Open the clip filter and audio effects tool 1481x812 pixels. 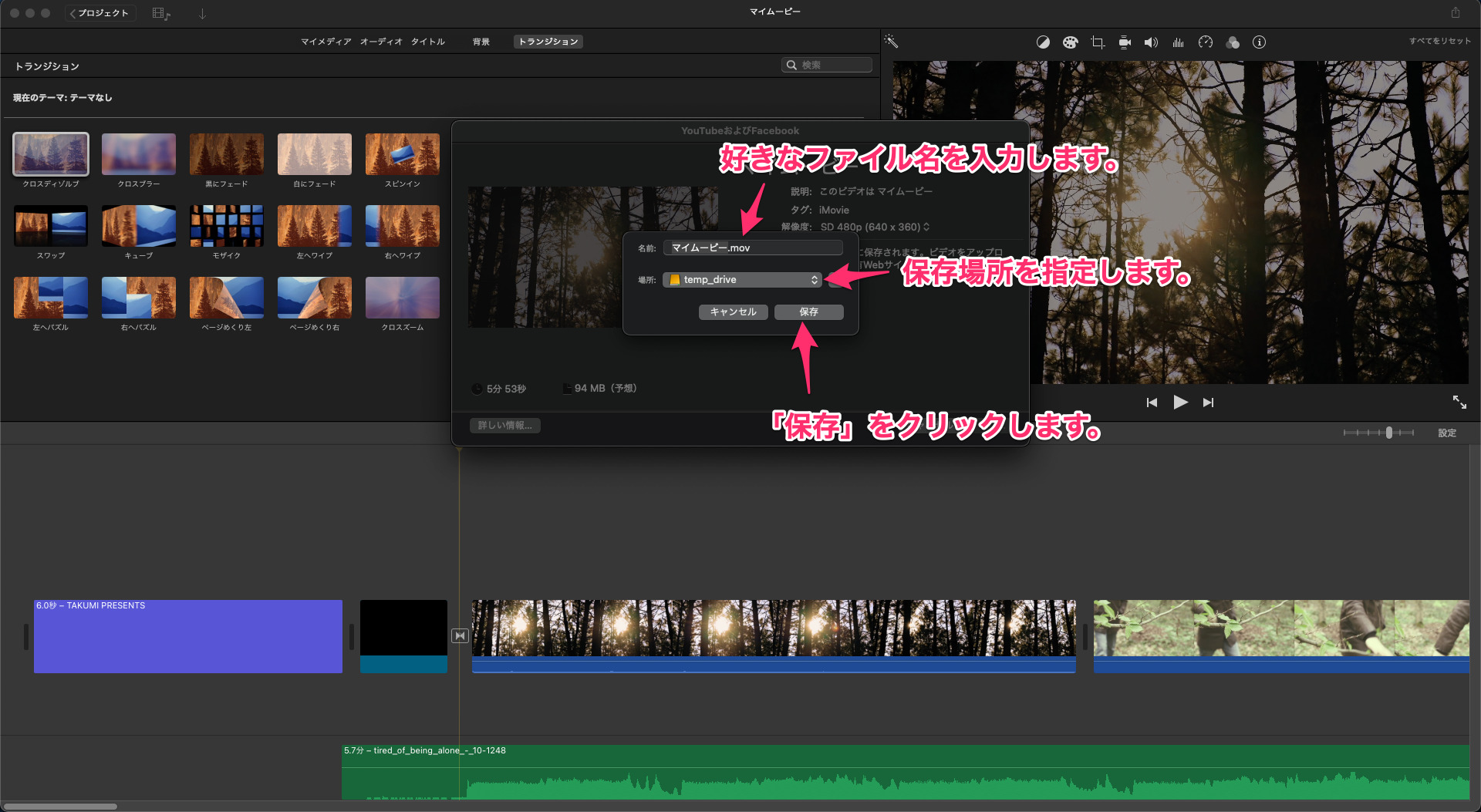point(1233,42)
